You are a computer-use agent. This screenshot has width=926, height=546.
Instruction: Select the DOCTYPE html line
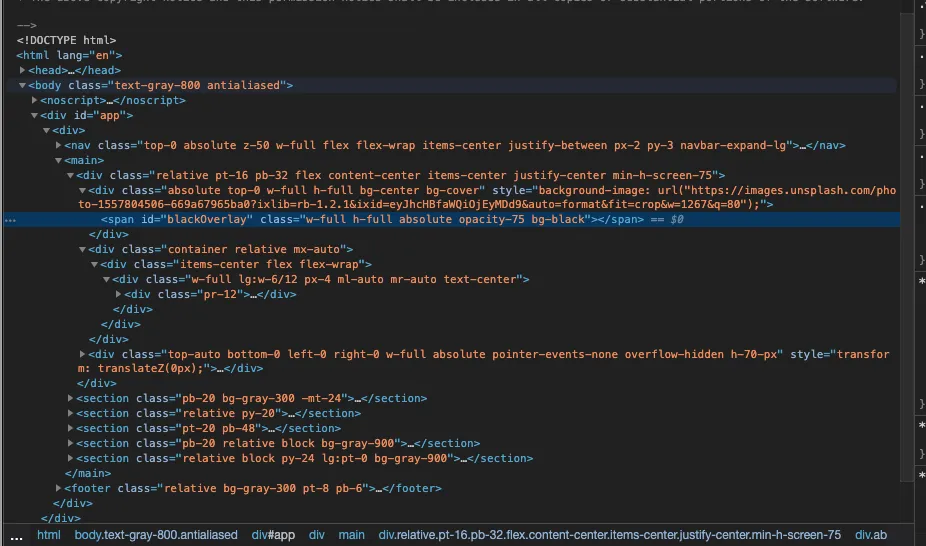point(66,40)
